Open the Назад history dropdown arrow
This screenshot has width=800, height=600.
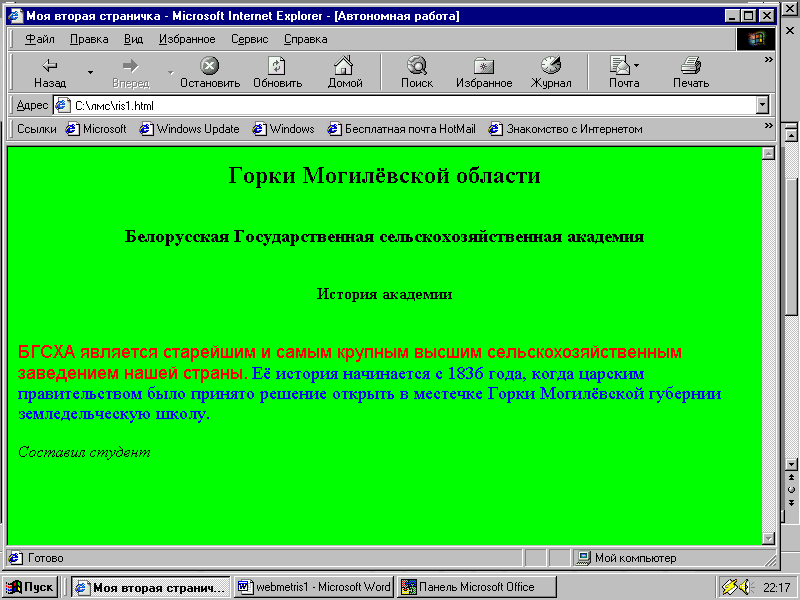(90, 72)
